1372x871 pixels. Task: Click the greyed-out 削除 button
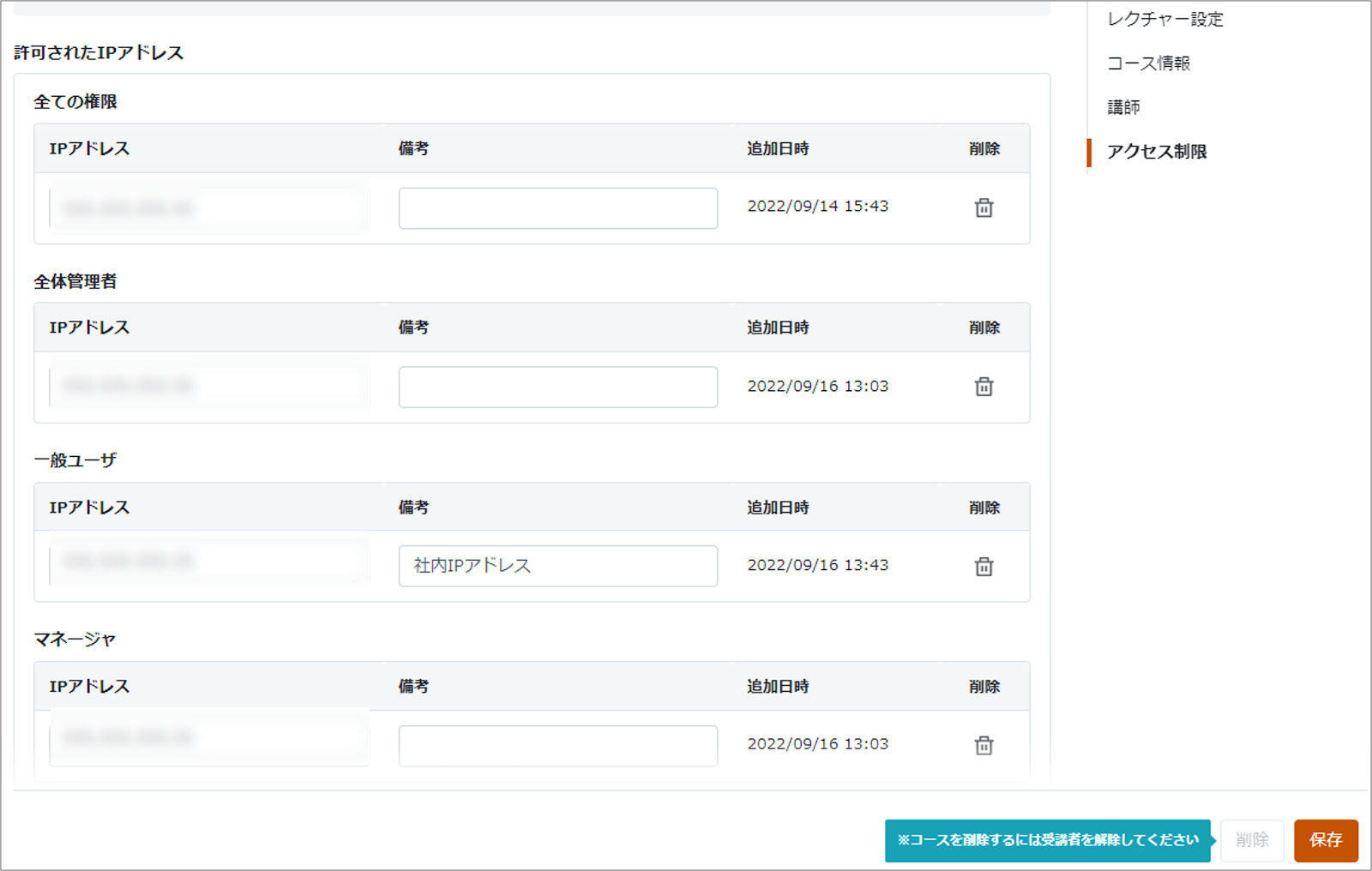coord(1252,840)
